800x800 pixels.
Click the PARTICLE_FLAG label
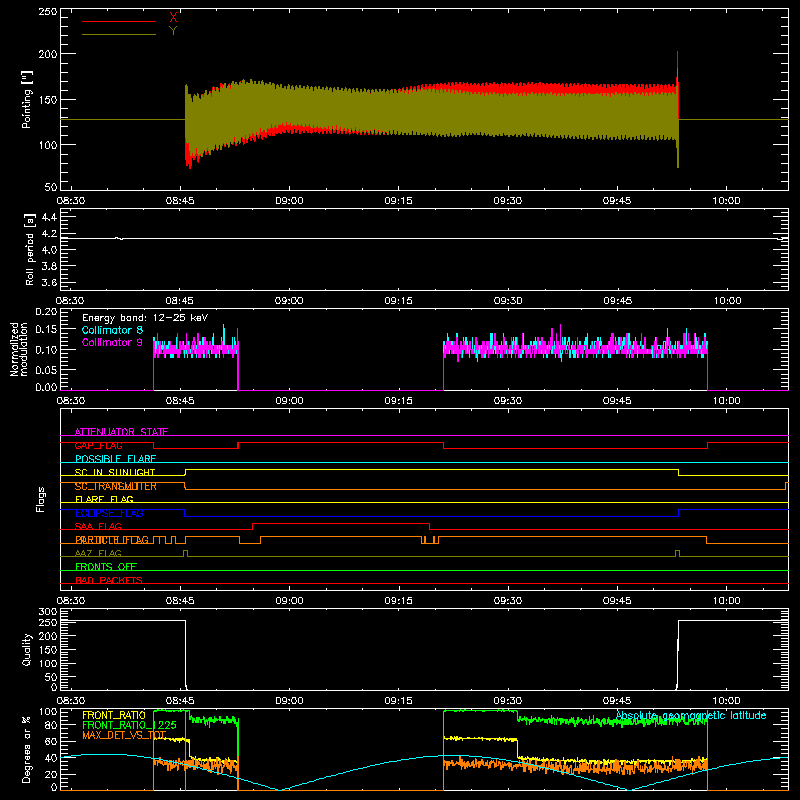112,540
